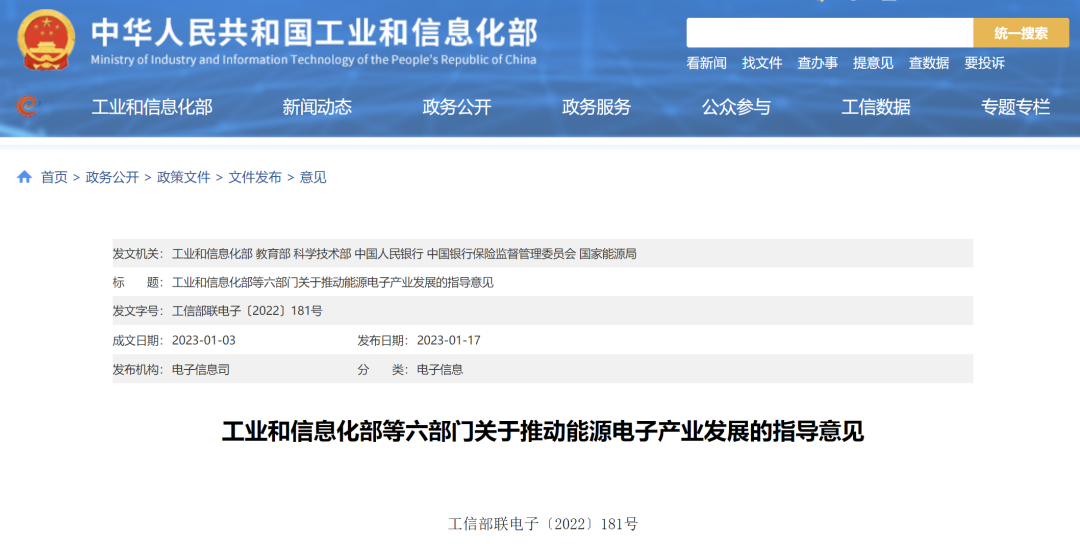Go to 政策文件 in the breadcrumb

tap(184, 178)
